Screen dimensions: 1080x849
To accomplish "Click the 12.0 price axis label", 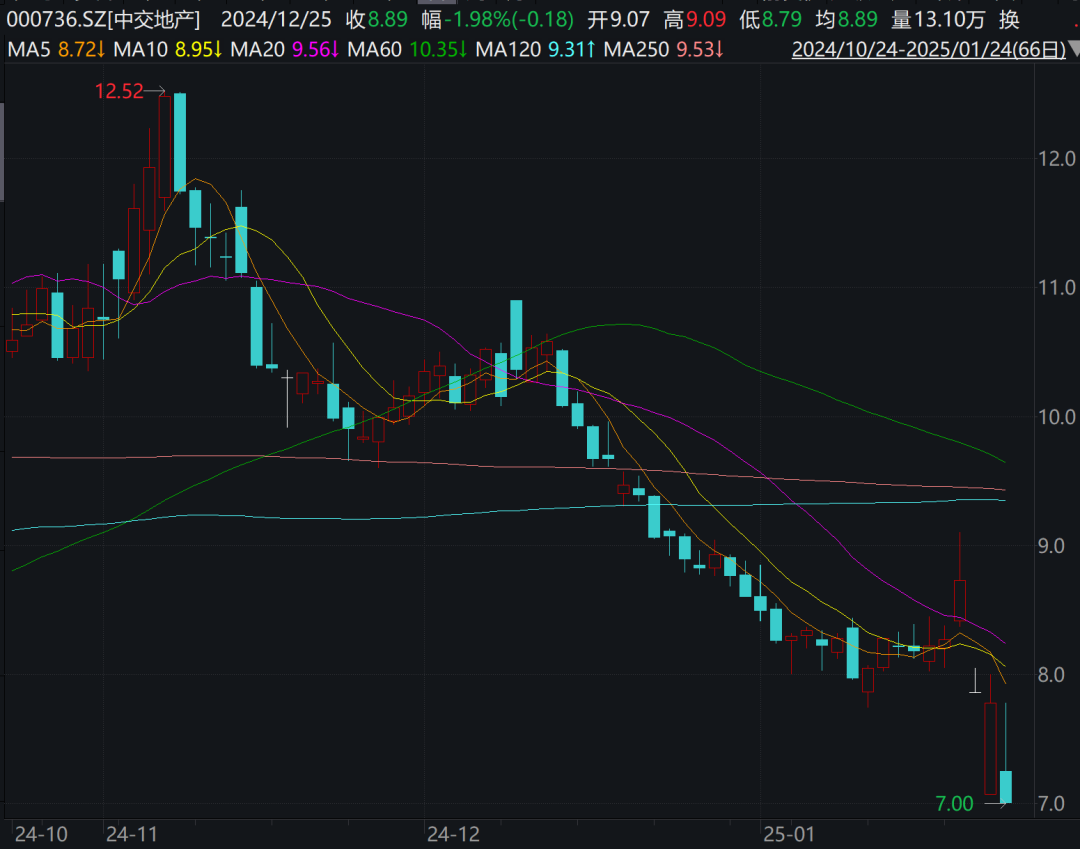I will click(x=1057, y=159).
